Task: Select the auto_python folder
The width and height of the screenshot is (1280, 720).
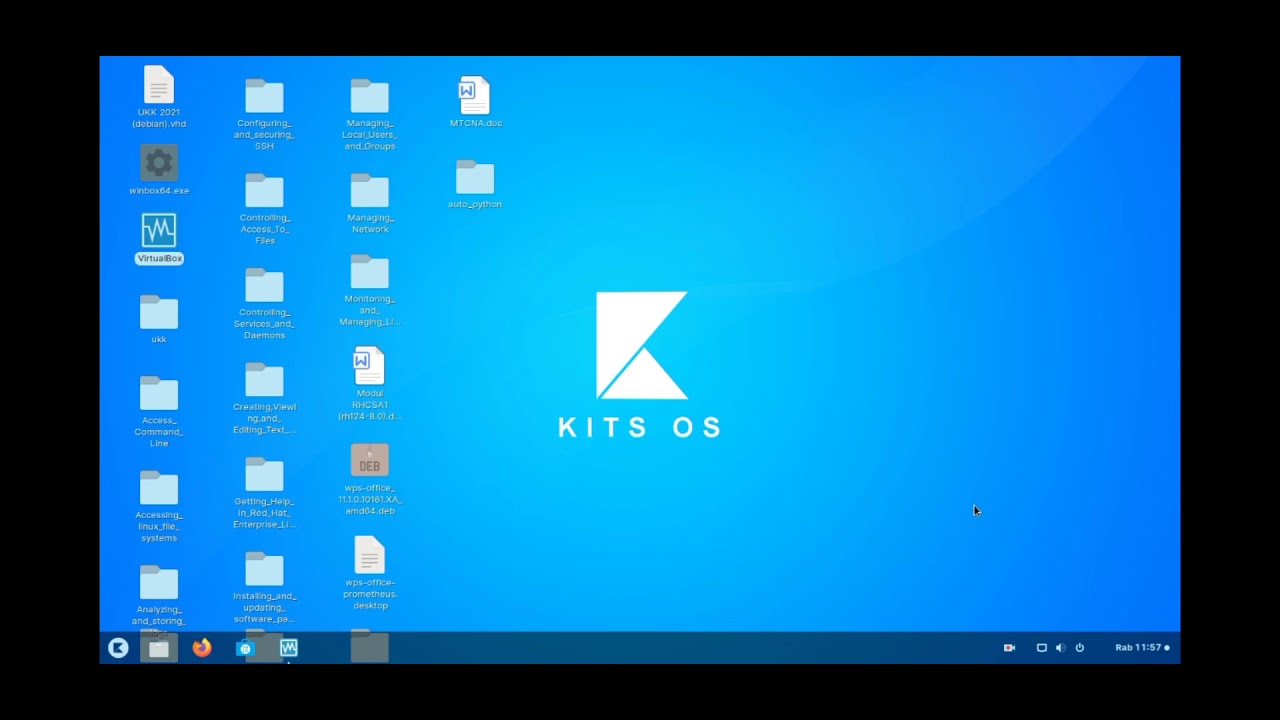Action: 475,184
